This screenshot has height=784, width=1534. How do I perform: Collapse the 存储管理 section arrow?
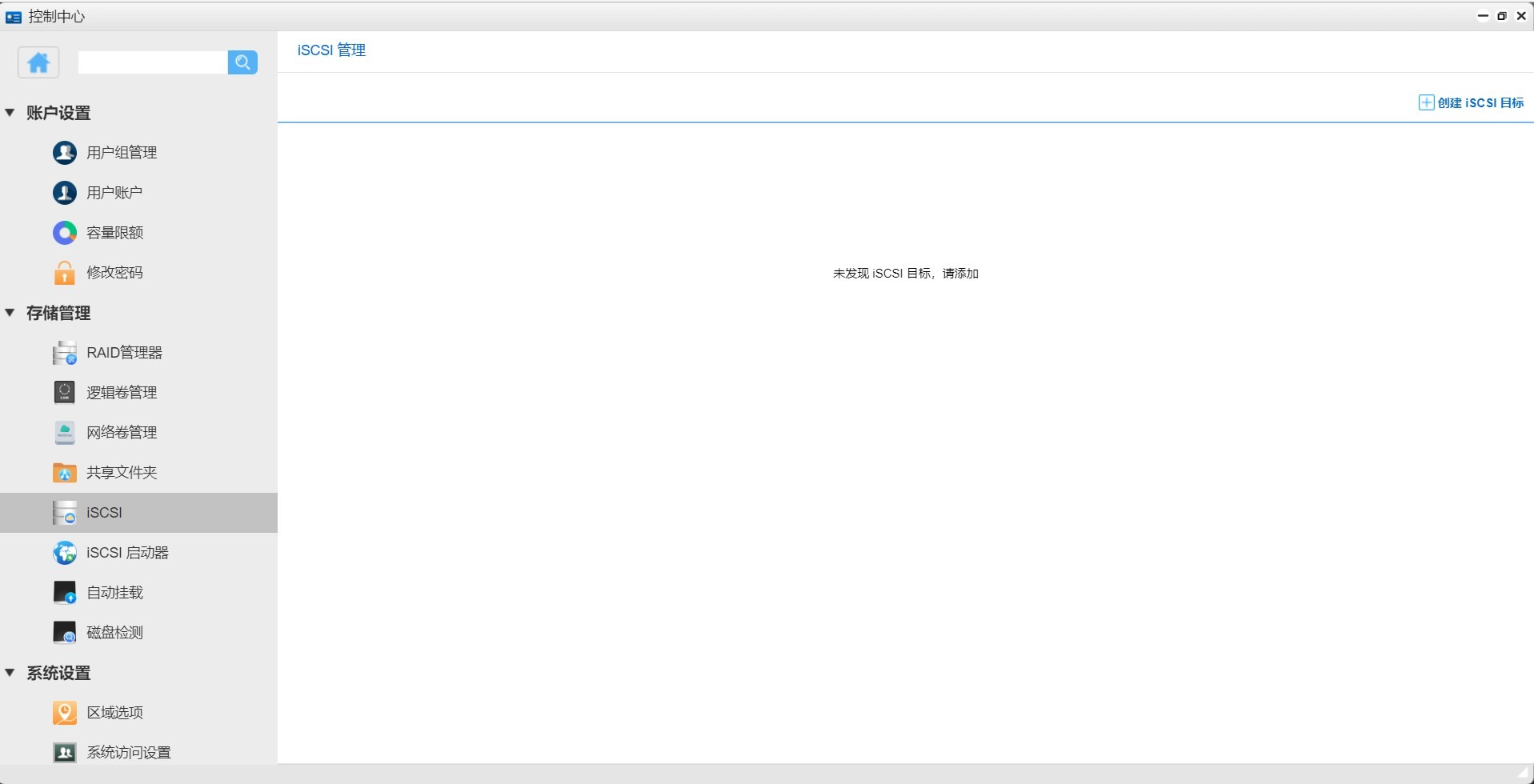10,313
